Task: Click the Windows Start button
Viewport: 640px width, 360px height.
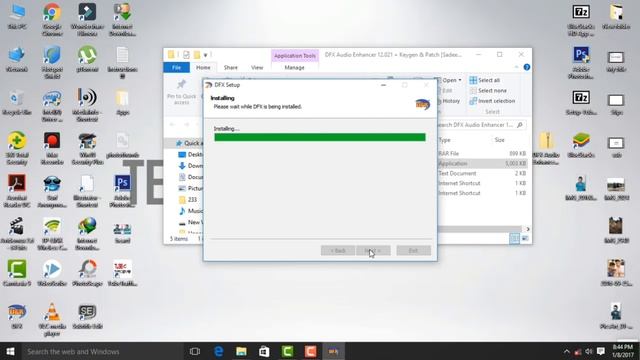Action: click(x=10, y=351)
